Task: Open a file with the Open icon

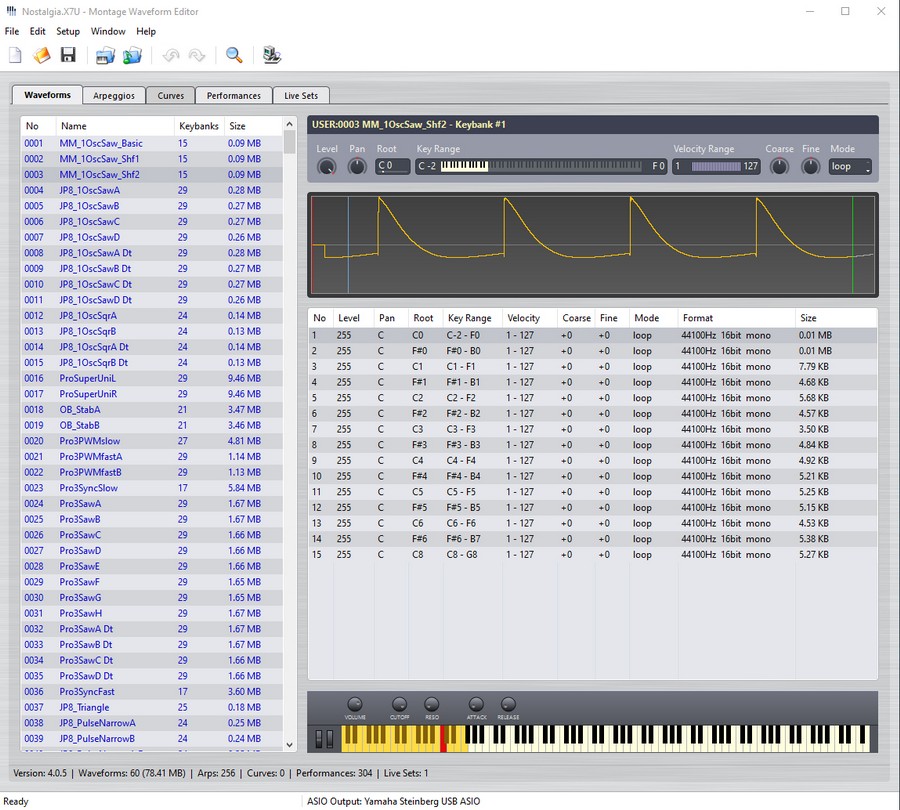Action: coord(41,55)
